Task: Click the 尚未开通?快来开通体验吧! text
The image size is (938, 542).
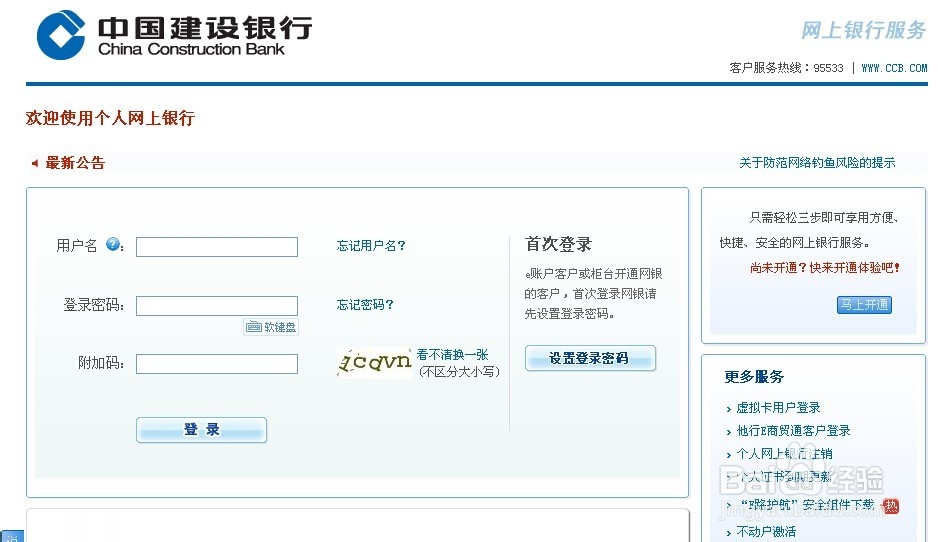Action: [x=825, y=267]
